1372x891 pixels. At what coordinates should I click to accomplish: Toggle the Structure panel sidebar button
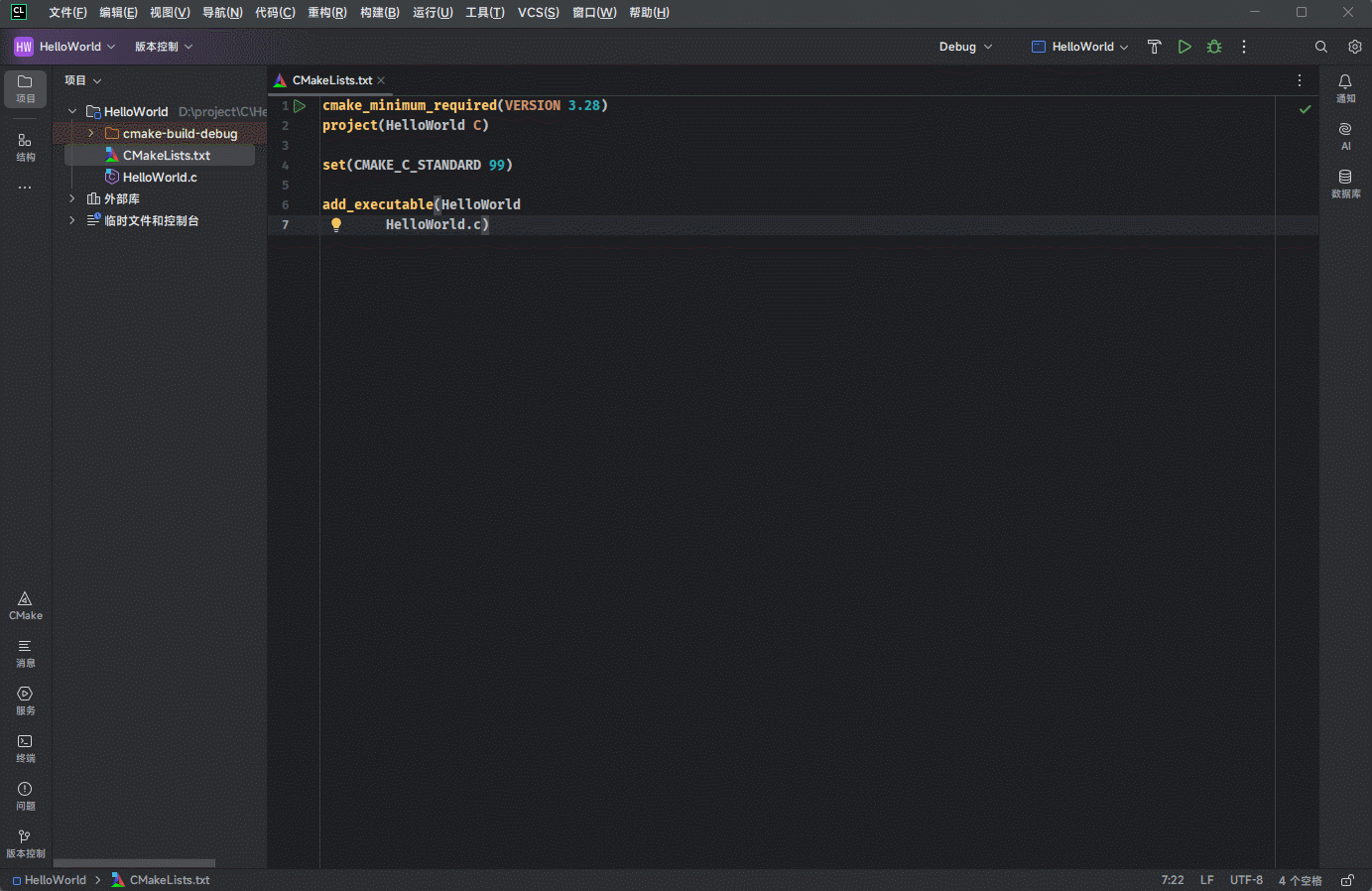[x=25, y=147]
